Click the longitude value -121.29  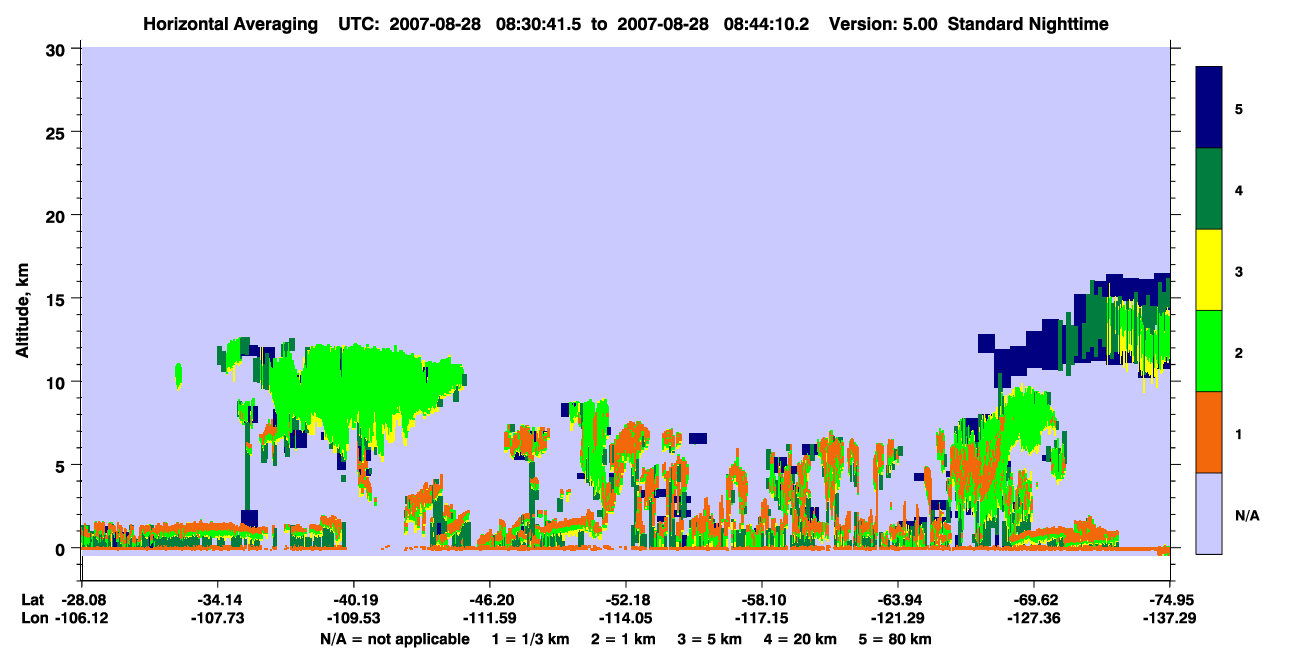click(x=898, y=619)
